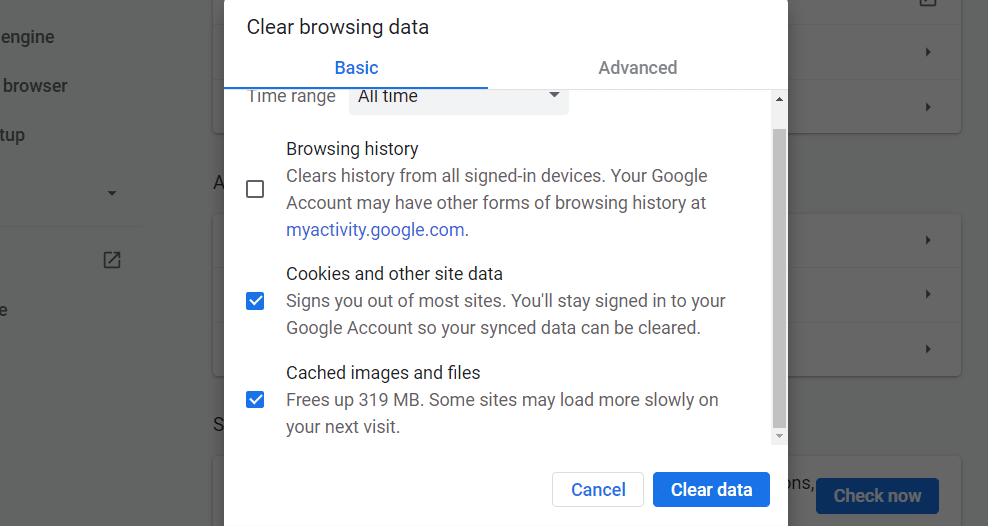Click the topmost right-pointing arrow in background settings
Screen dimensions: 988x526
928,52
